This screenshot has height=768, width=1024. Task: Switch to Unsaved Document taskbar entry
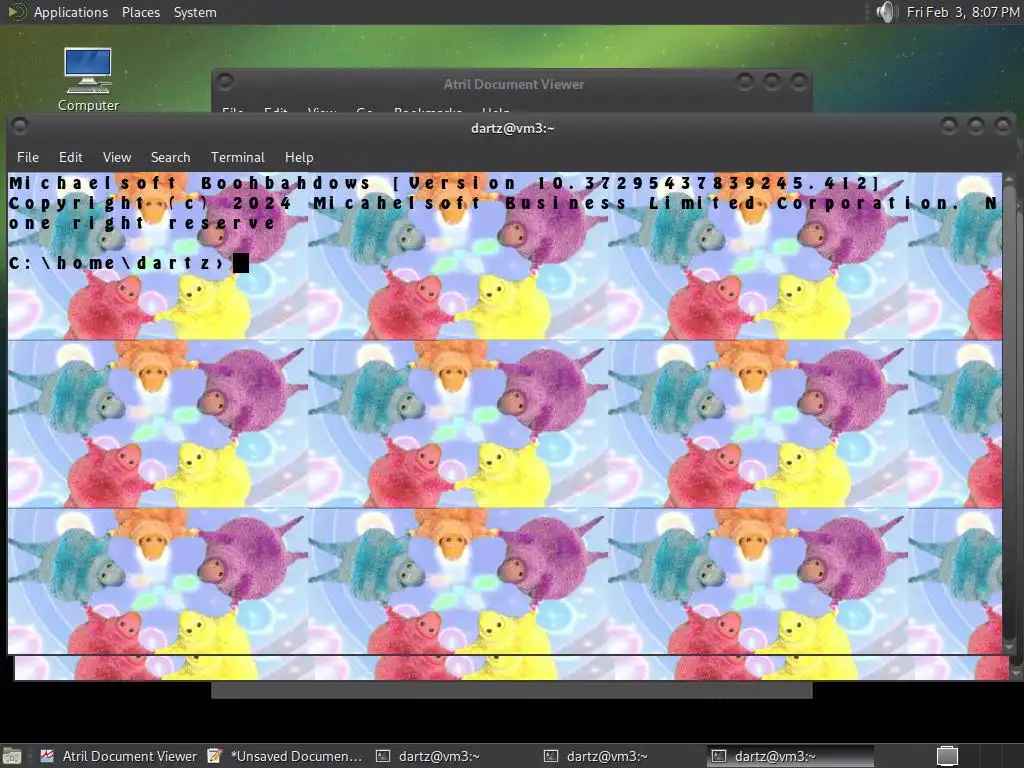[x=285, y=756]
